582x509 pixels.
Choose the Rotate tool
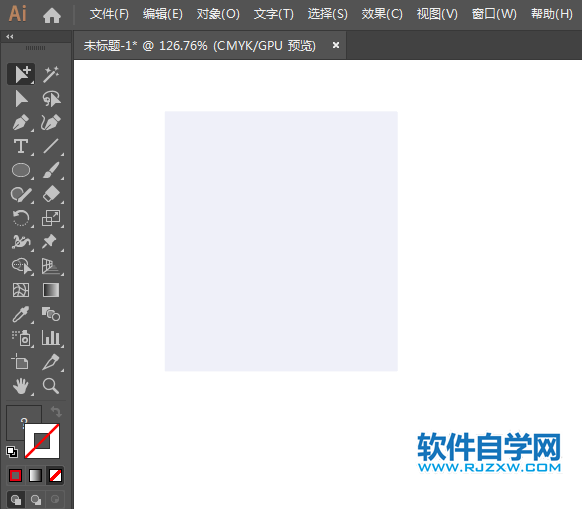coord(21,218)
